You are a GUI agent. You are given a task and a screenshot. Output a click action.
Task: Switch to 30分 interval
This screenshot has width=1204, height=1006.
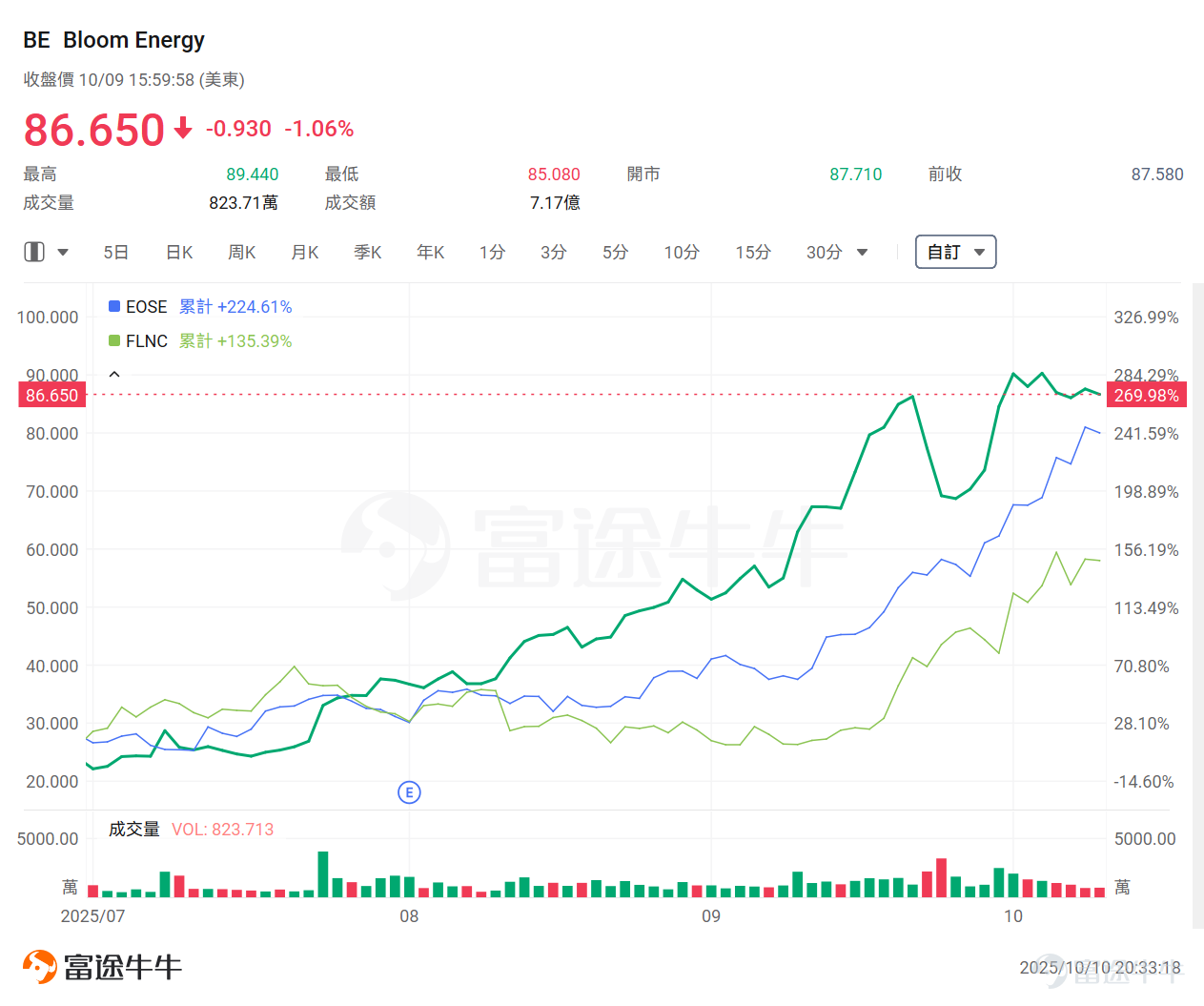(x=824, y=252)
